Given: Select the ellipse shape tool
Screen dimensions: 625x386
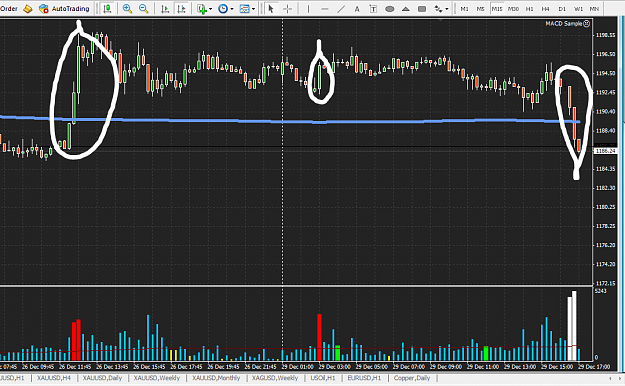Looking at the screenshot, I should (389, 8).
